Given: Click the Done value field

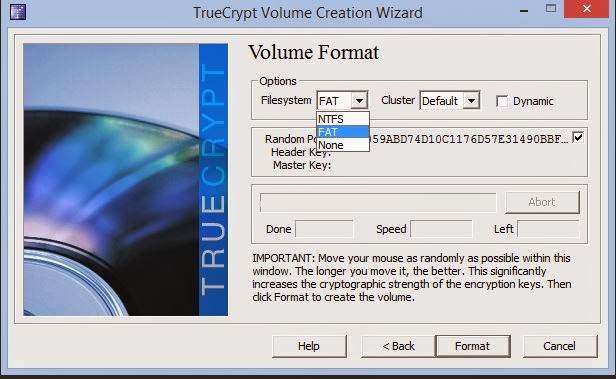Looking at the screenshot, I should pyautogui.click(x=324, y=229).
